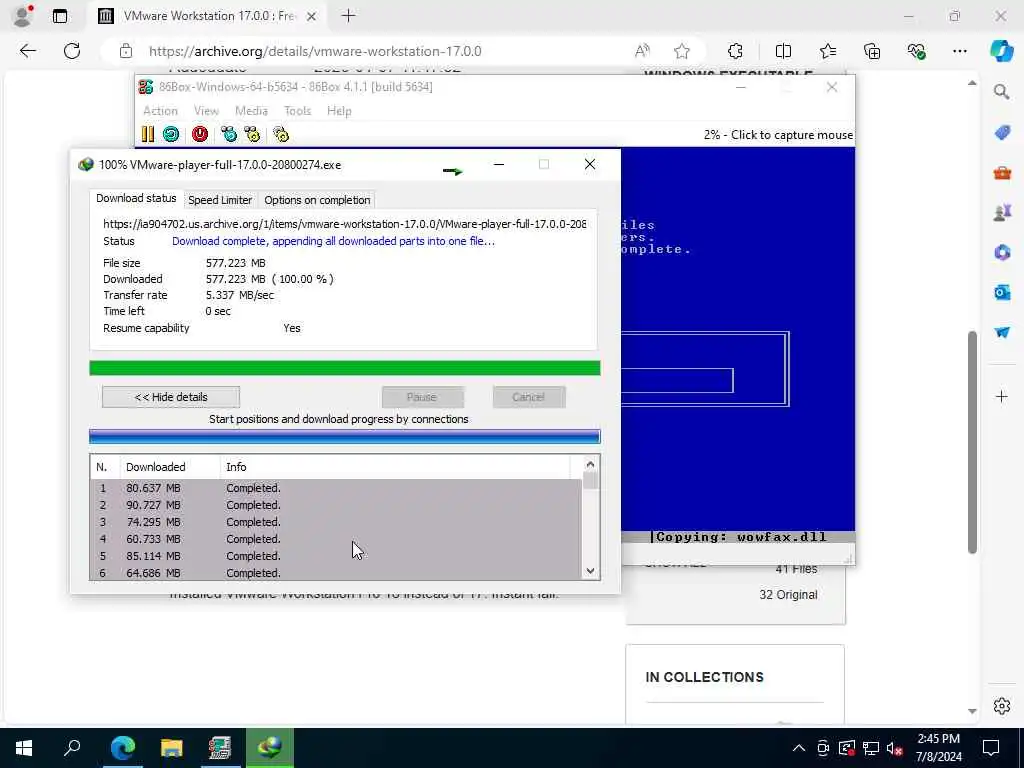Open Windows Start menu
This screenshot has width=1024, height=768.
24,748
